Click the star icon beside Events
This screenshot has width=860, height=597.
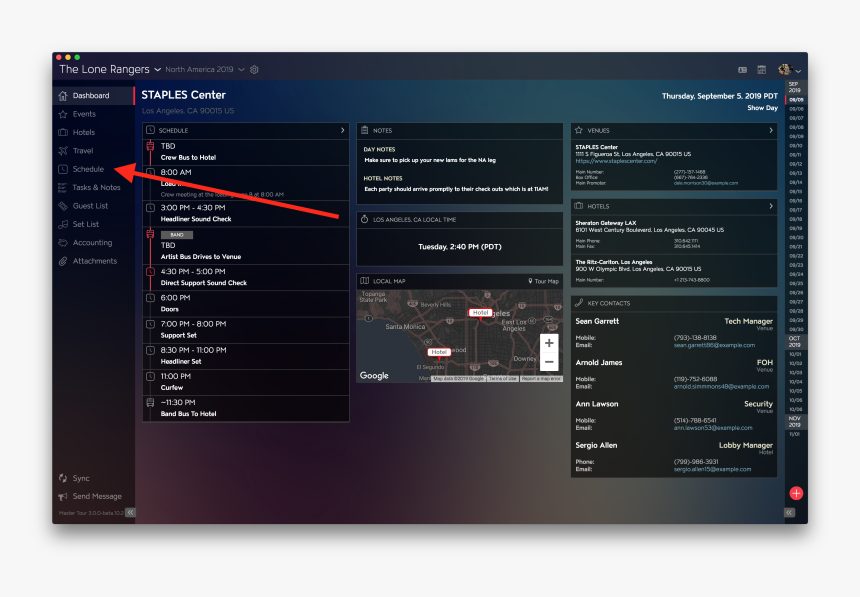click(63, 114)
